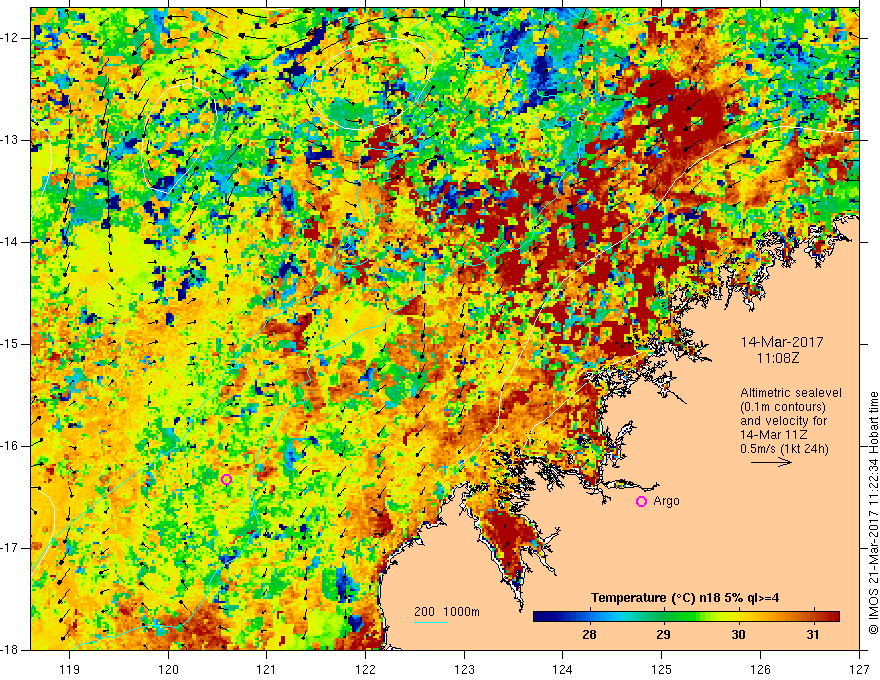Click the 'Altimetric sealevel' caption text
This screenshot has width=880, height=680.
791,393
